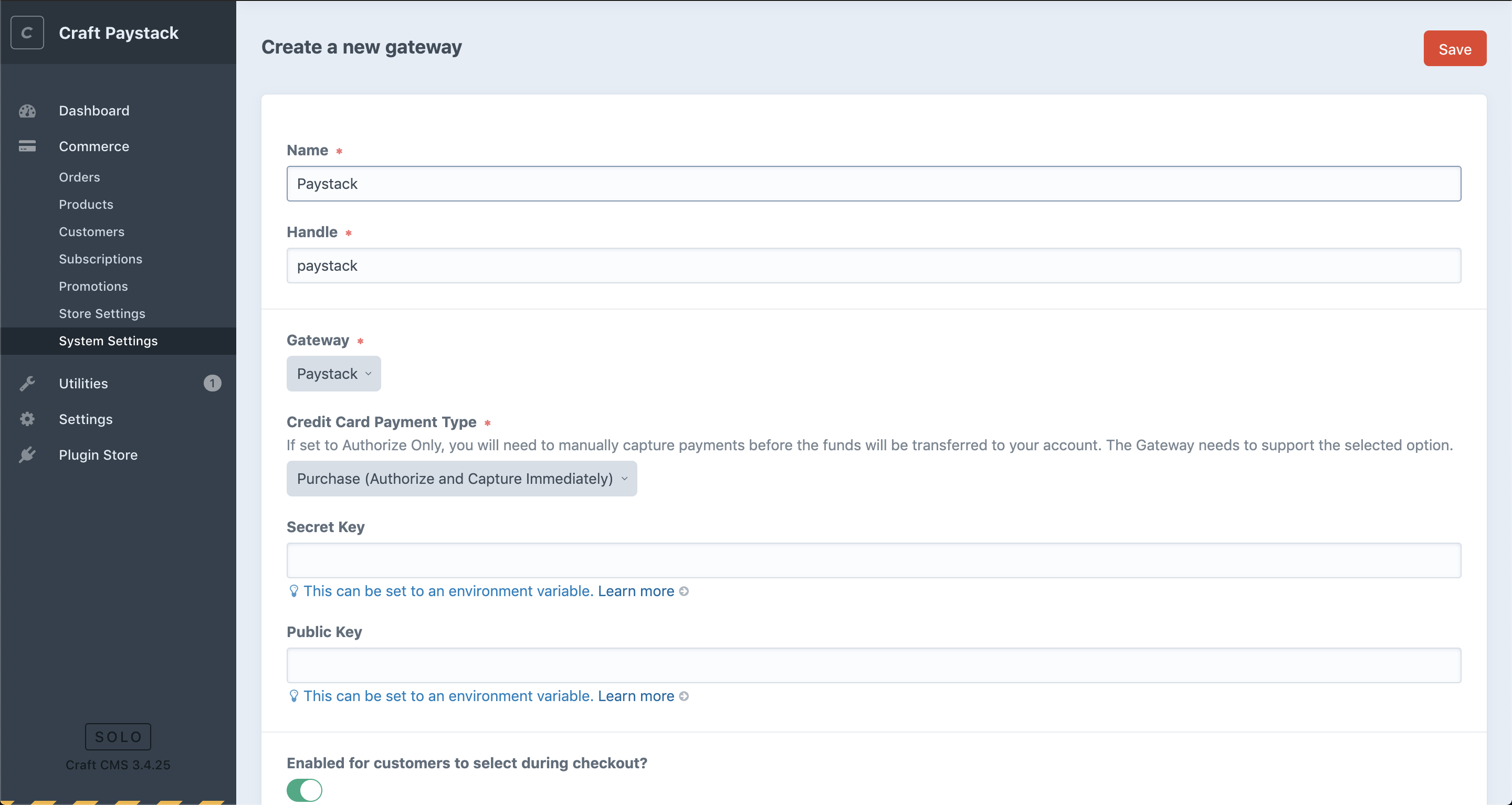Click the help circle icon next to Secret Key
The image size is (1512, 805).
coord(684,591)
